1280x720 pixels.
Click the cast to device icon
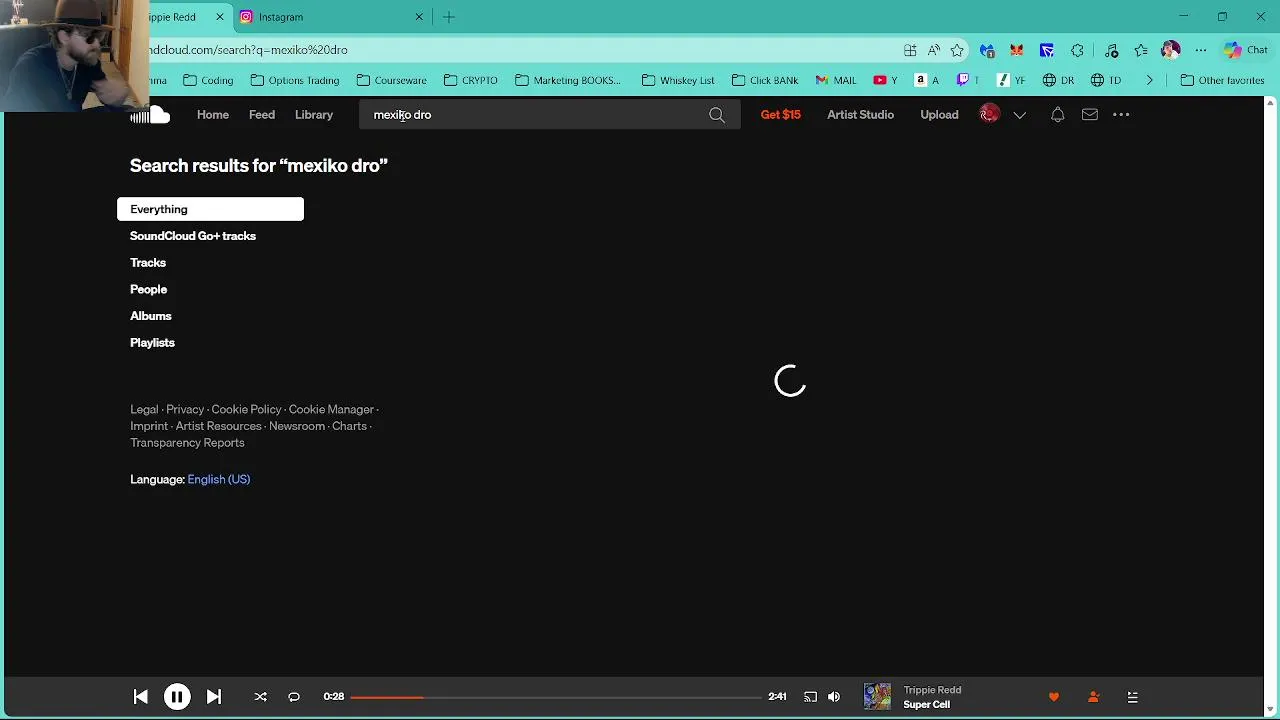[810, 697]
